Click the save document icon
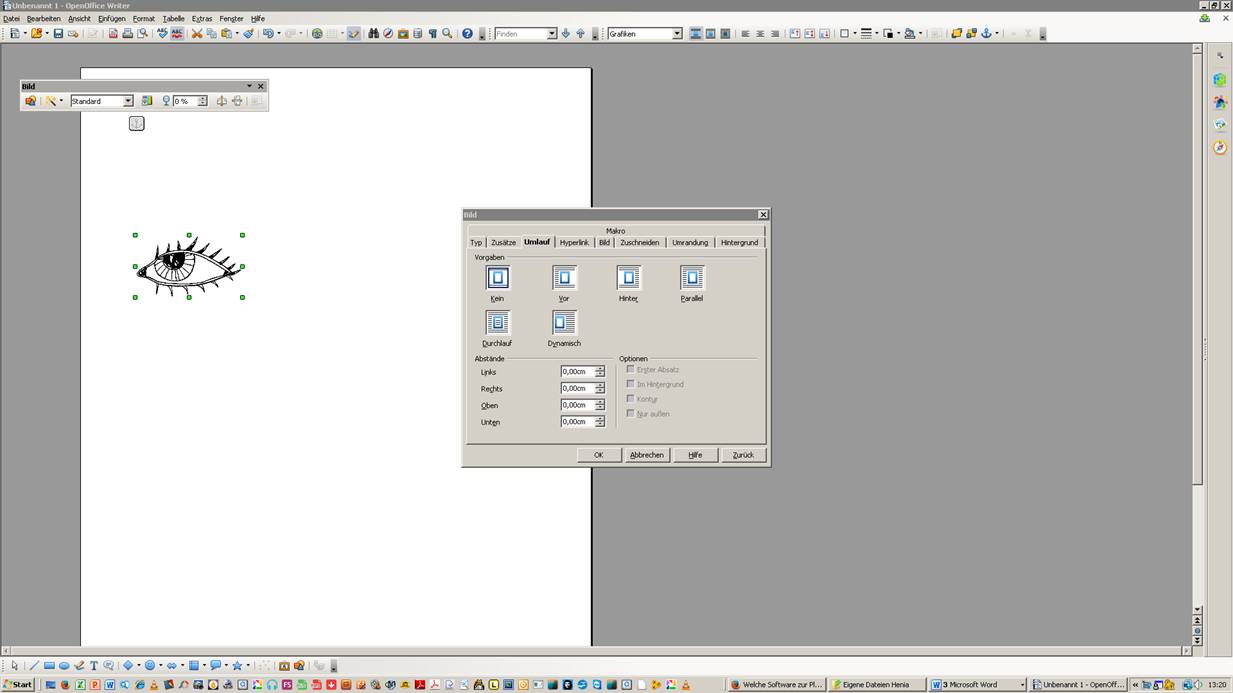 (58, 33)
